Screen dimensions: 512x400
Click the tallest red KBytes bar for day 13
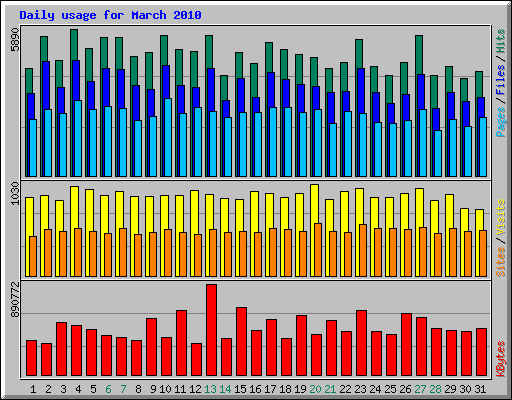point(211,330)
